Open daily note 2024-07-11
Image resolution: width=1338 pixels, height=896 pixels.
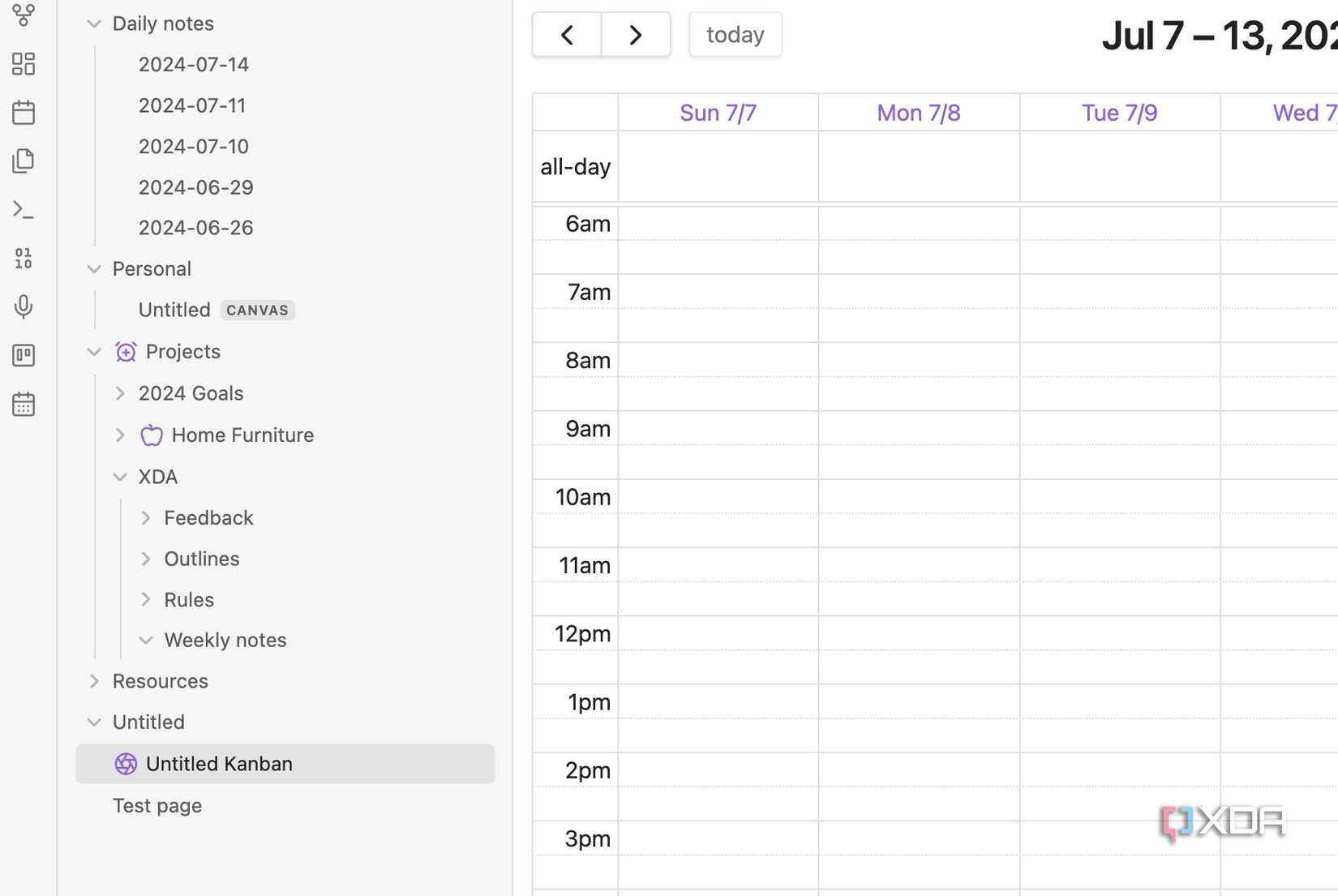(192, 105)
